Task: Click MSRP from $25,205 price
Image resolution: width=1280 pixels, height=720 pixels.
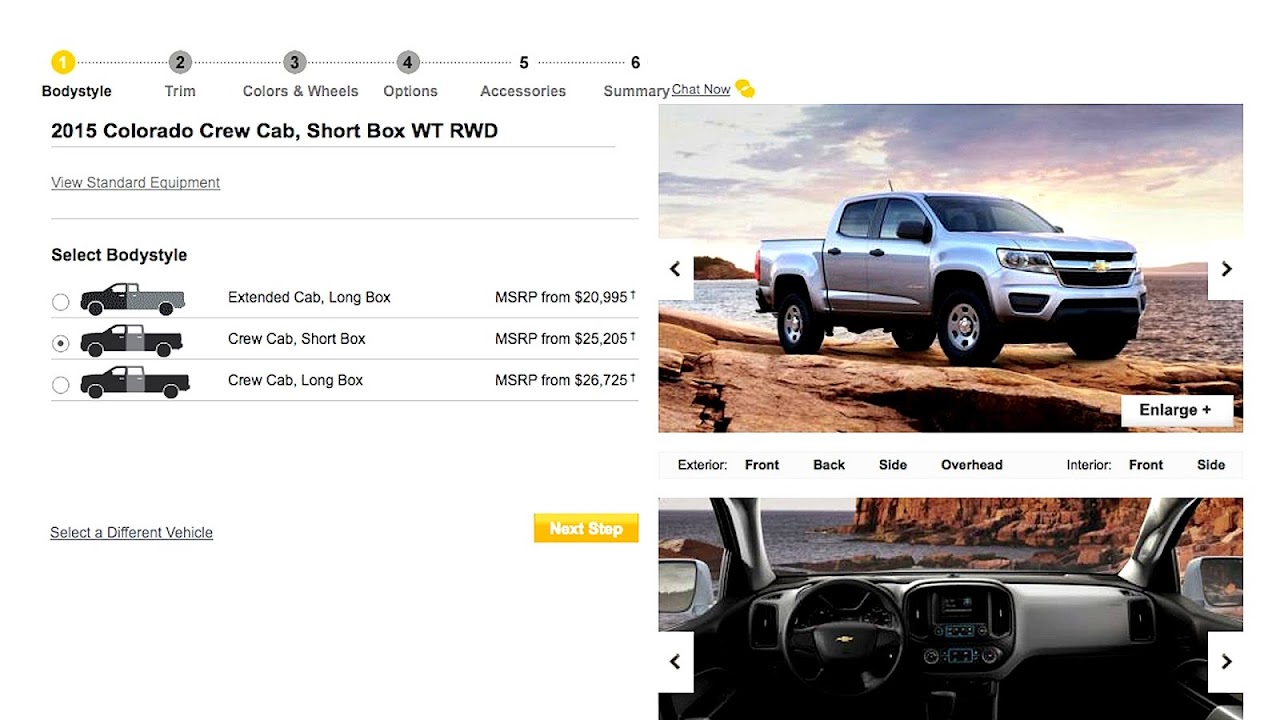Action: tap(565, 339)
